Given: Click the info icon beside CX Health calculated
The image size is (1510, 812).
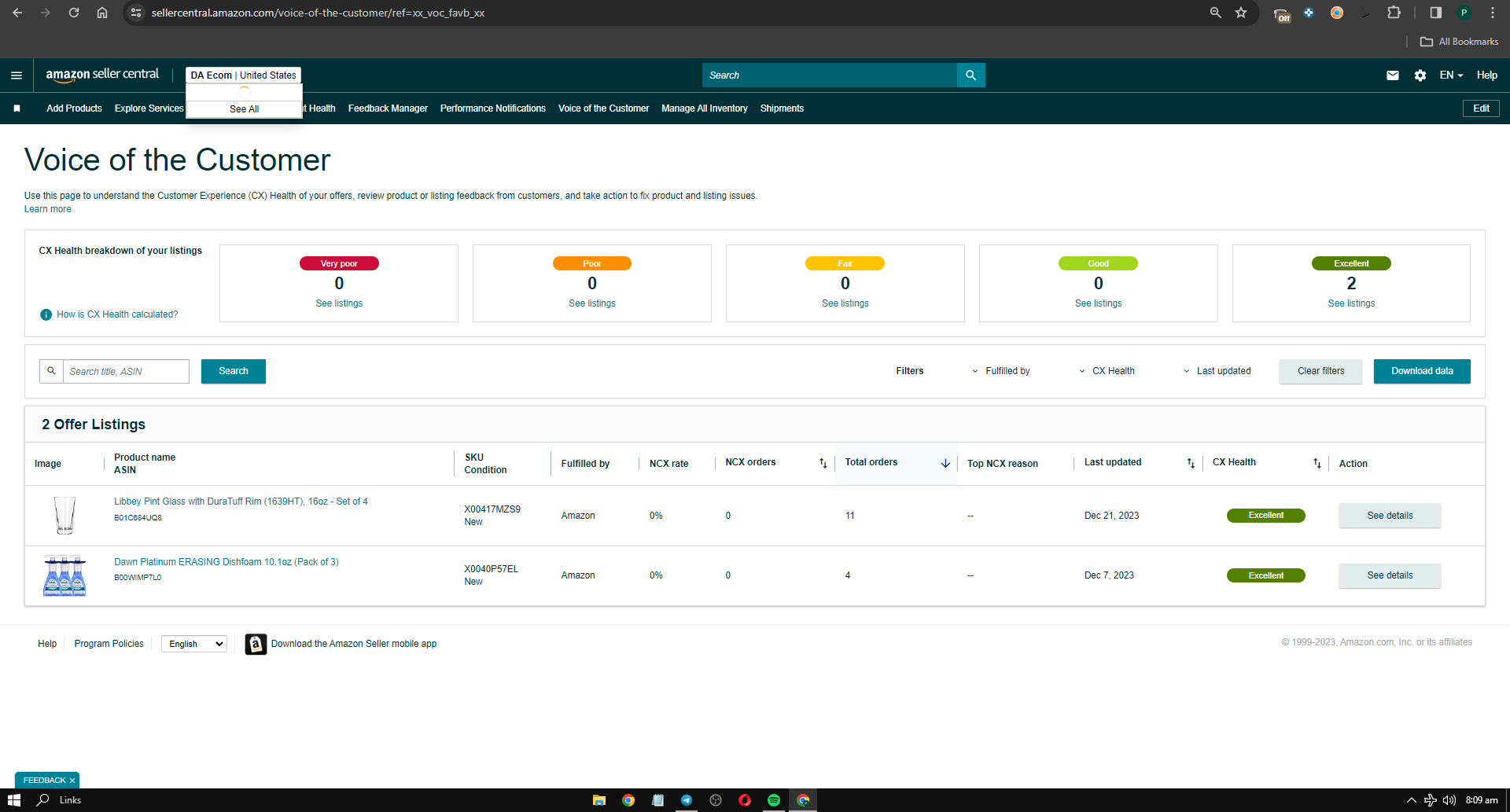Looking at the screenshot, I should 46,314.
